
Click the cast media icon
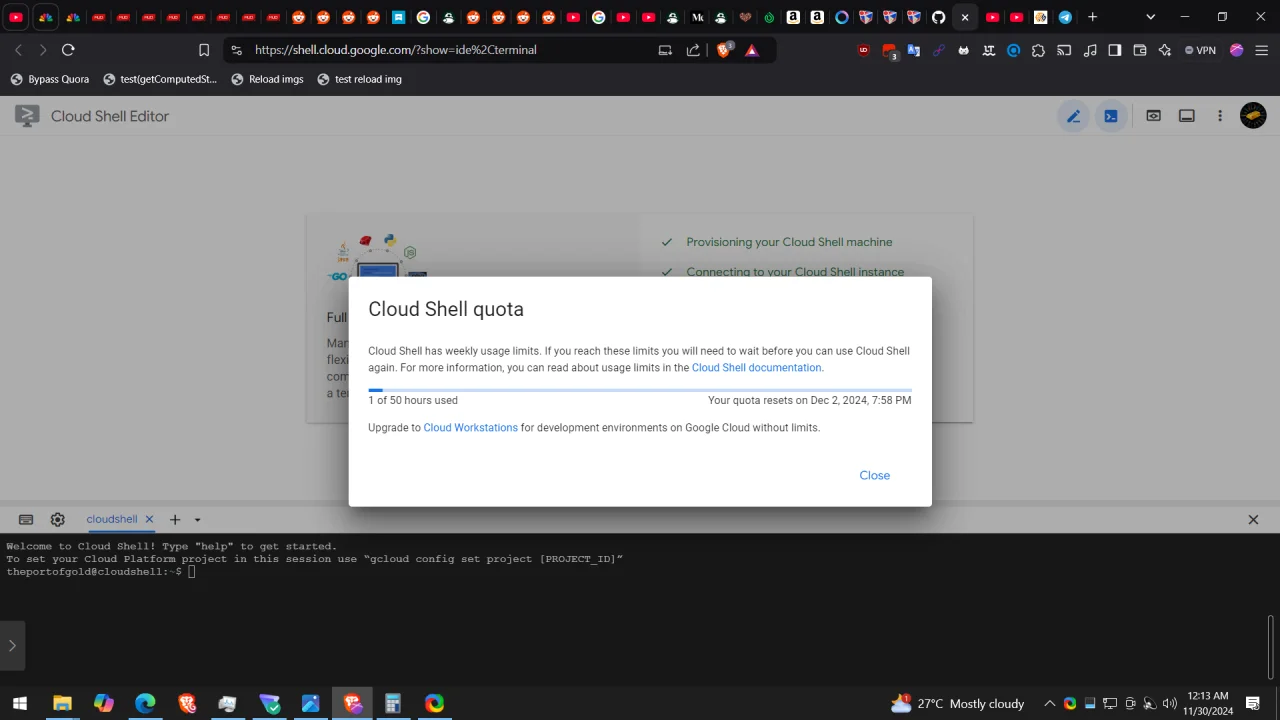pos(1064,50)
